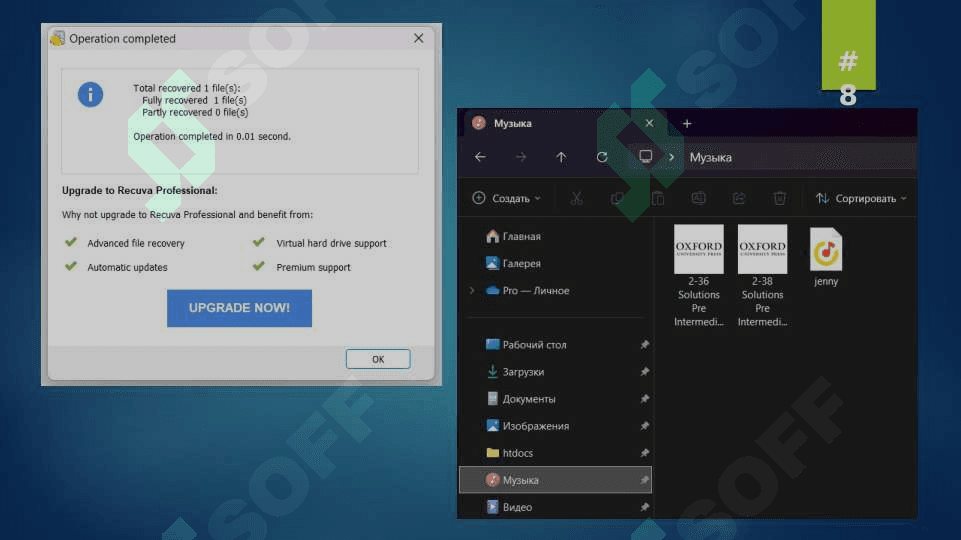Toggle the pin next to htdocs
961x540 pixels.
tap(644, 453)
